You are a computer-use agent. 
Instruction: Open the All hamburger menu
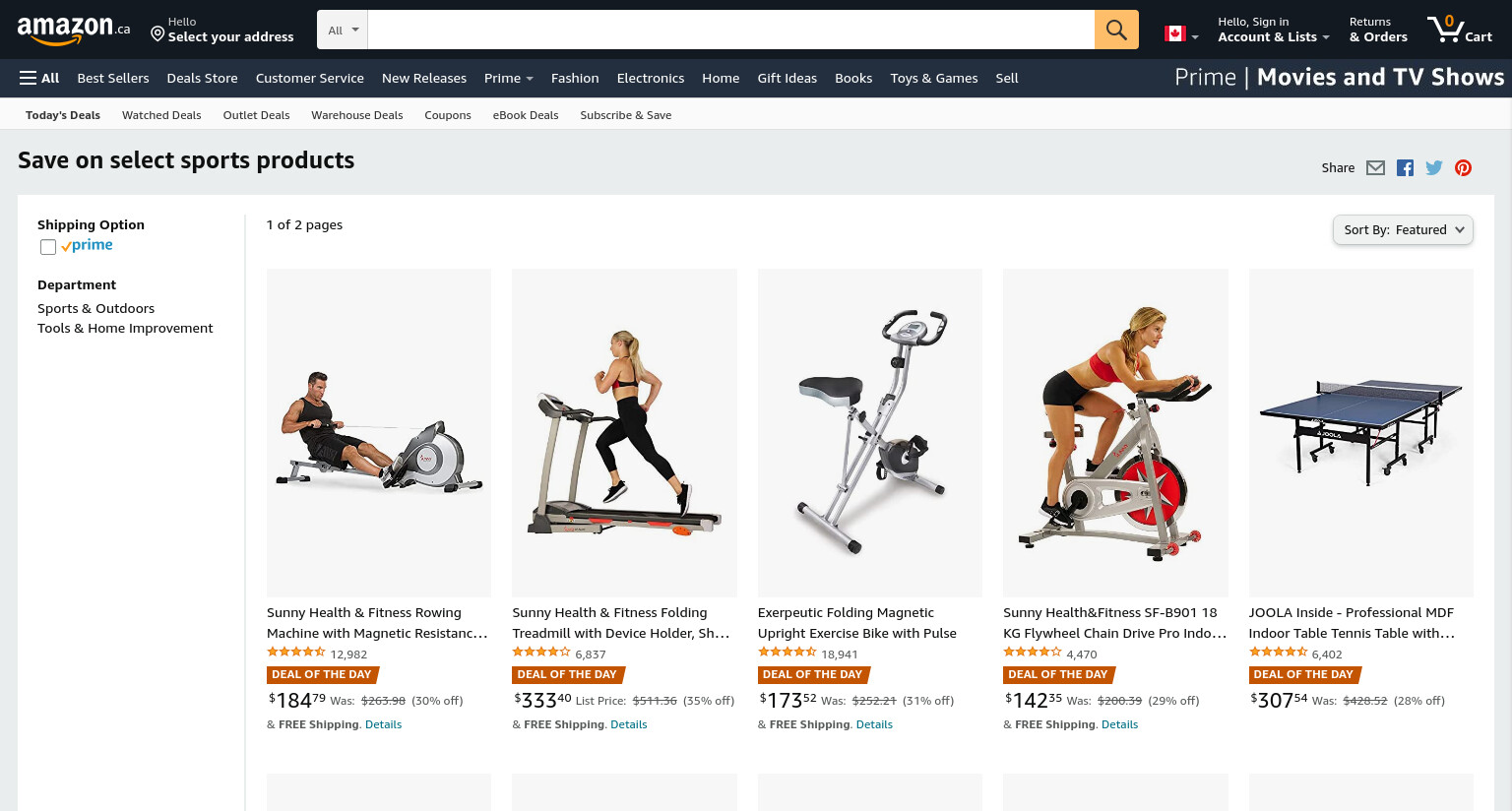(x=39, y=78)
